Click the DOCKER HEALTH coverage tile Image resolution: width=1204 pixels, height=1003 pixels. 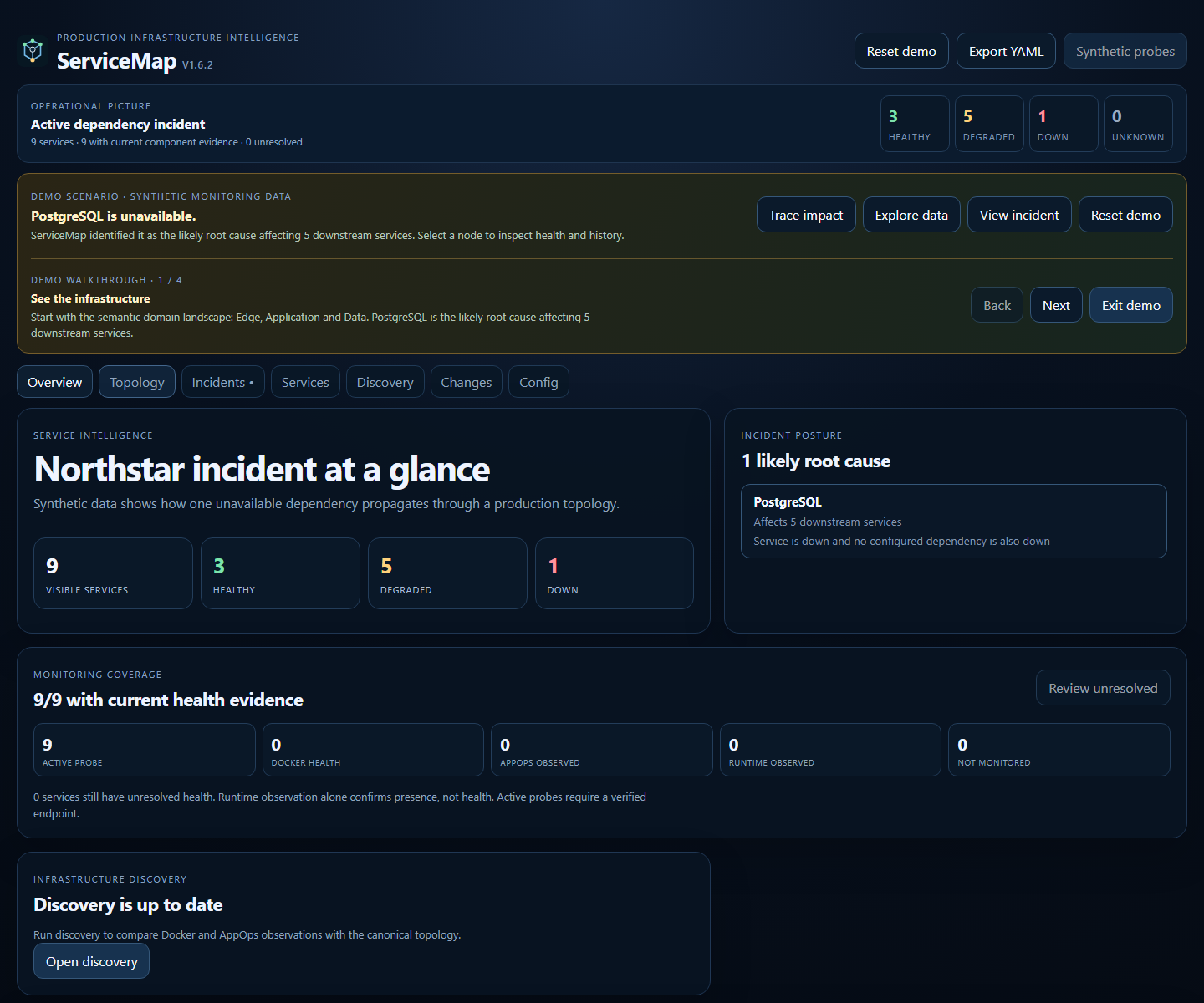(373, 750)
